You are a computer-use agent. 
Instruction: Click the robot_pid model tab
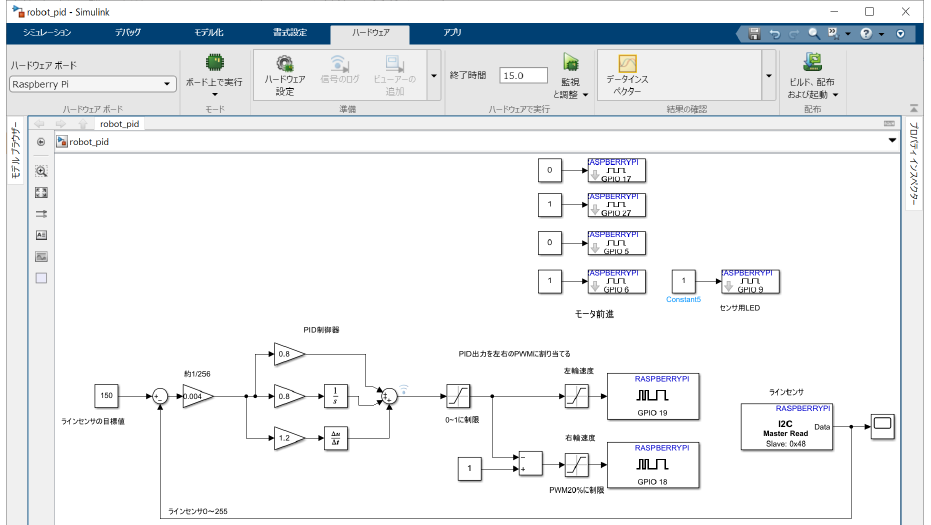pos(119,124)
